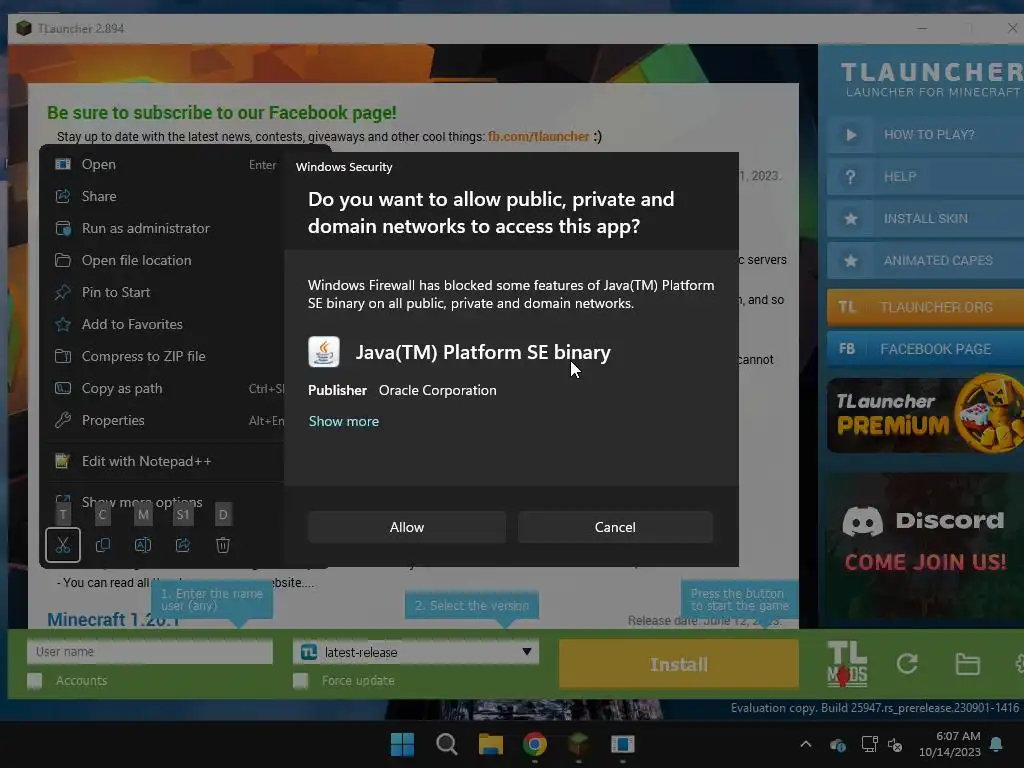
Task: Toggle the Accounts checkbox
Action: (35, 681)
